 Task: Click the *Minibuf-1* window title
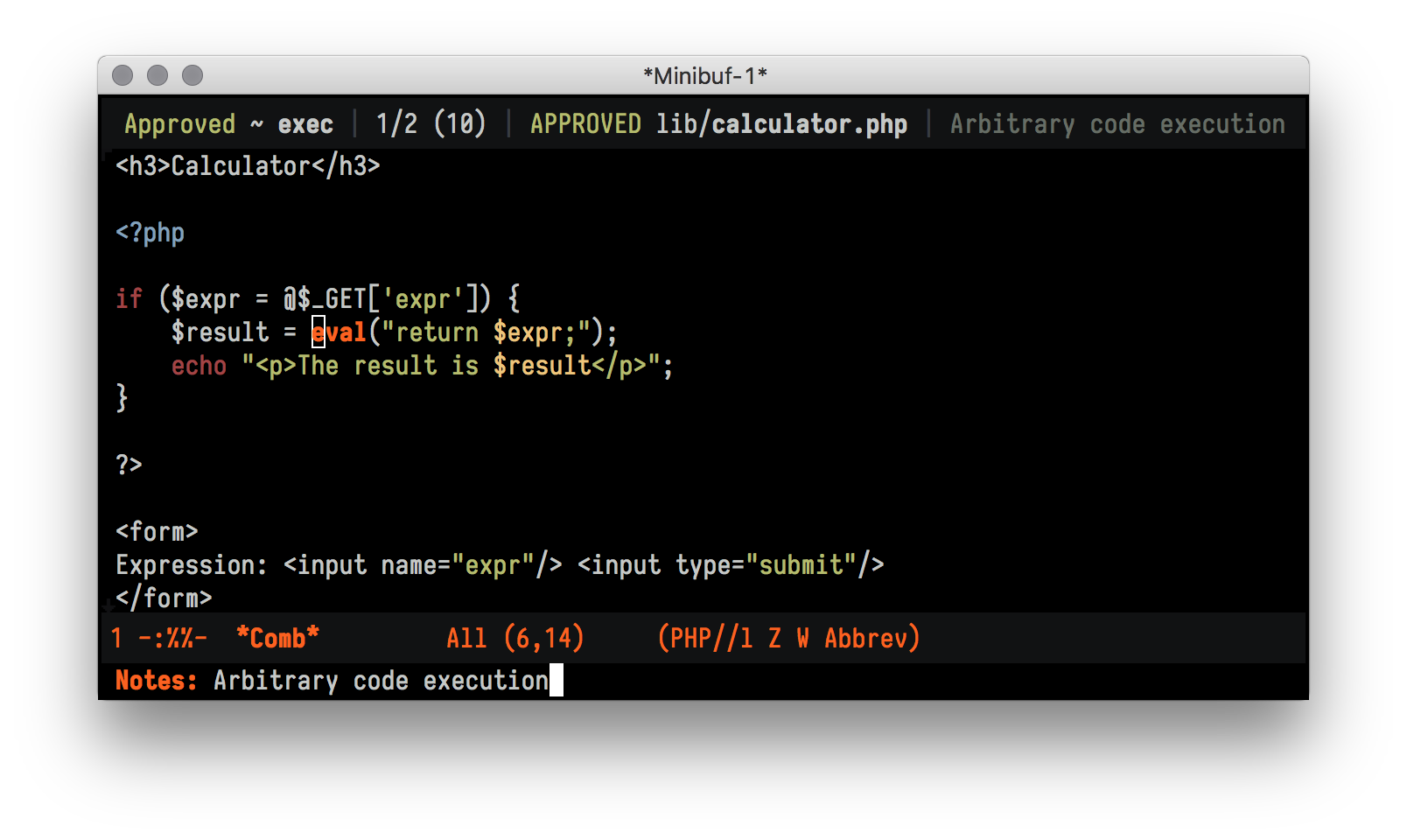(x=704, y=76)
